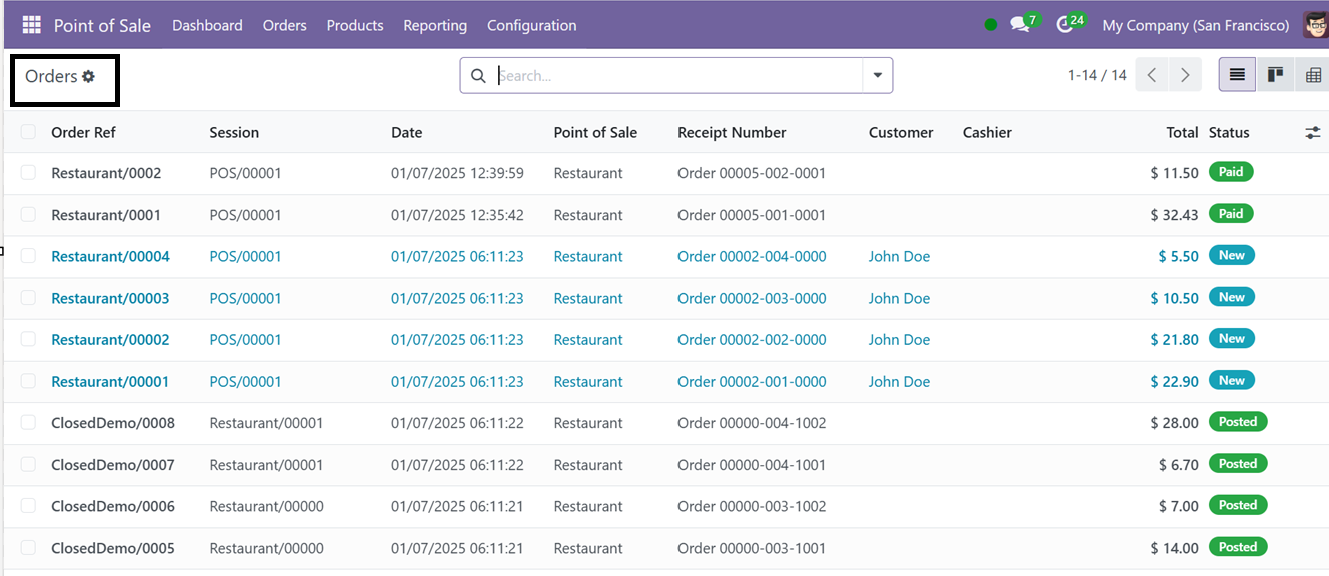1329x576 pixels.
Task: Tick checkbox for Restaurant/00003 order
Action: click(28, 298)
